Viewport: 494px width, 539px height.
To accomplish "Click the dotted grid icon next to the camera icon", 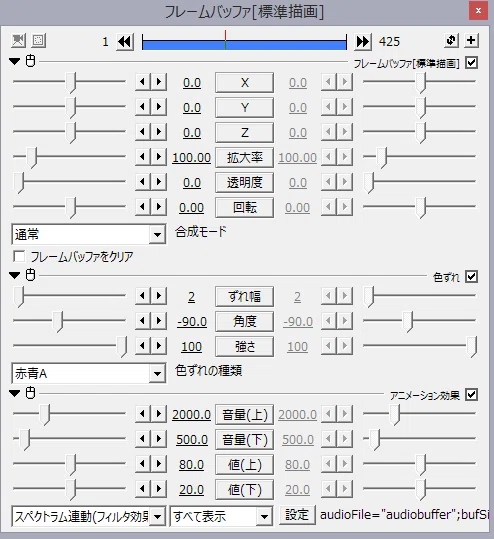I will (39, 41).
